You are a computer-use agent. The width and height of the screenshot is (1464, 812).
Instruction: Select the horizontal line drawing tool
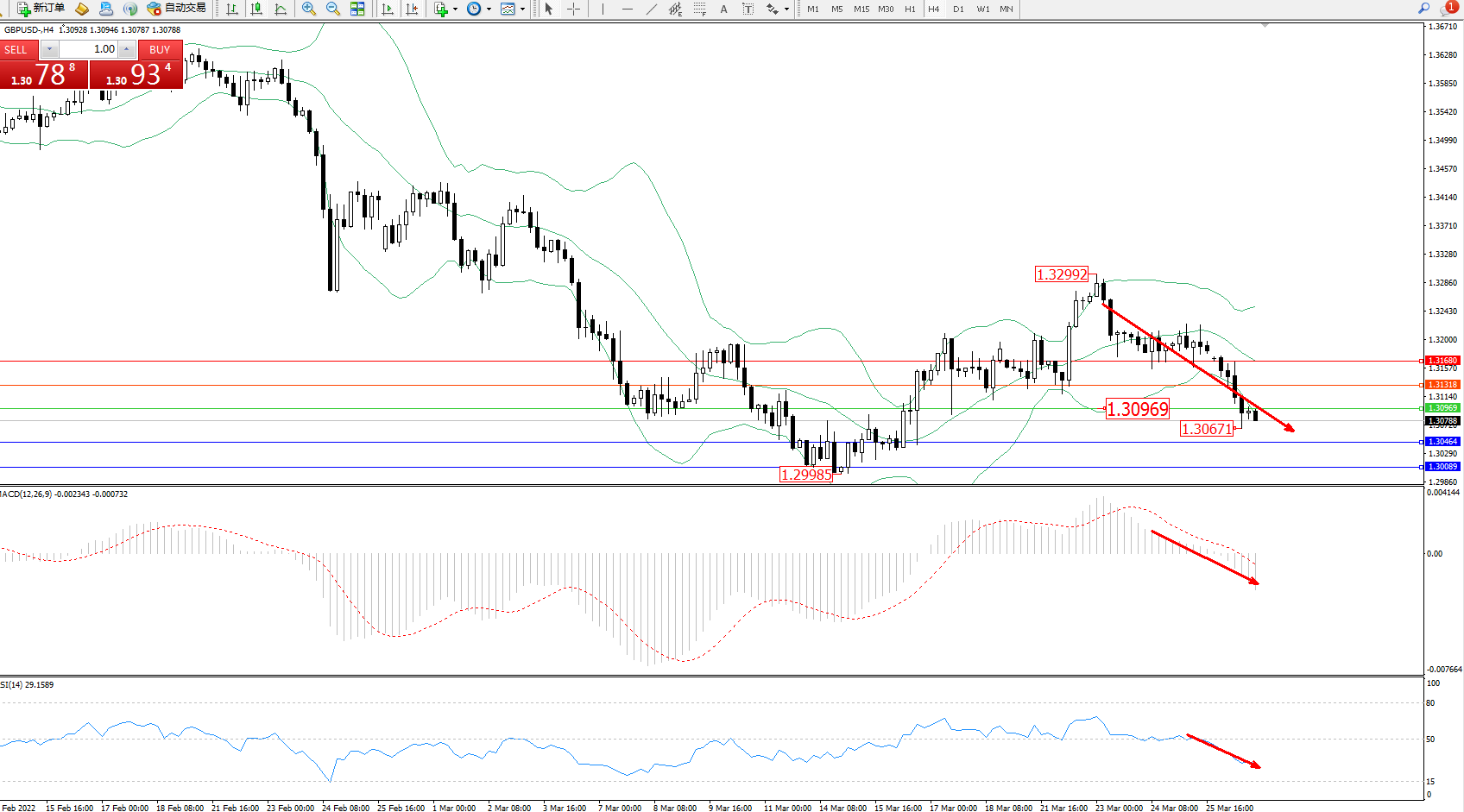tap(627, 9)
